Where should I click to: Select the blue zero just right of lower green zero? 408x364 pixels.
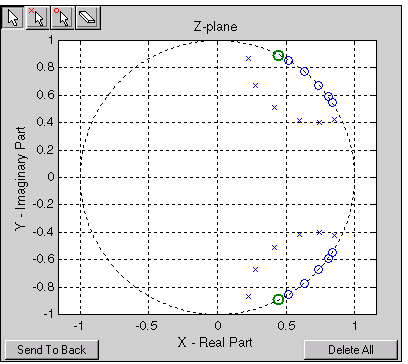(x=289, y=294)
